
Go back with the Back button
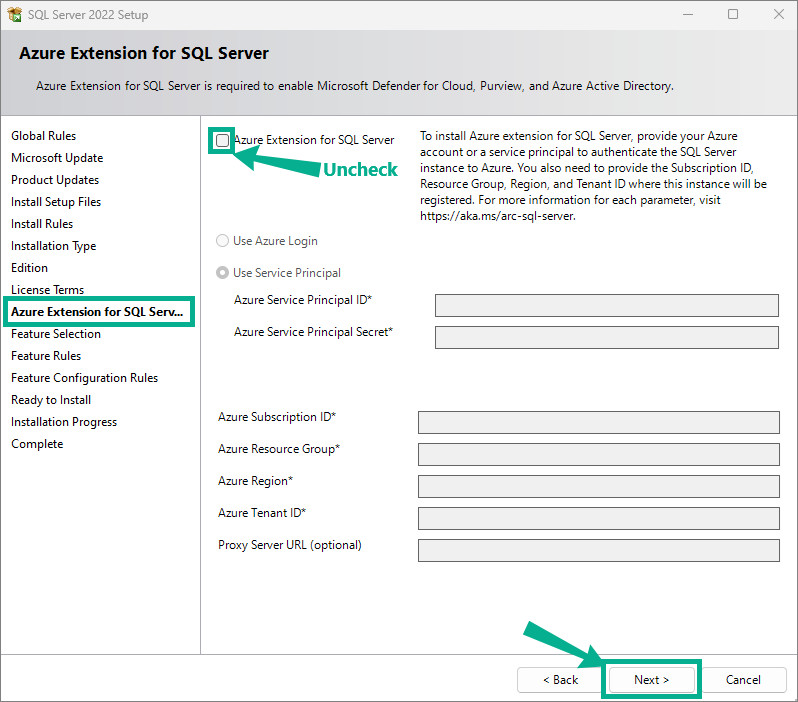pos(560,680)
